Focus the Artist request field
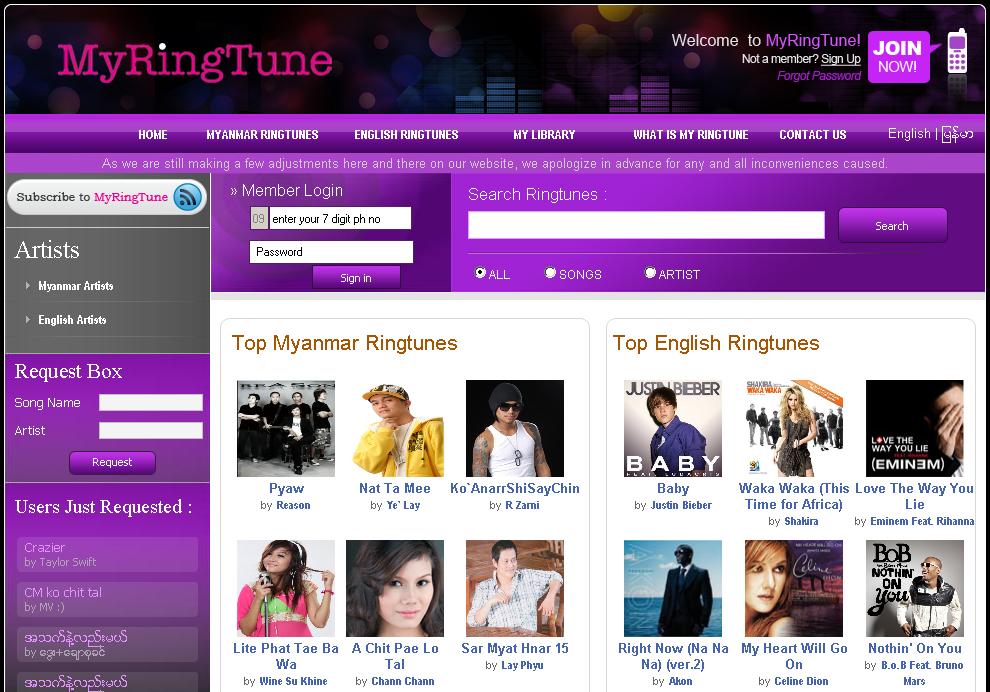This screenshot has width=990, height=692. click(151, 431)
